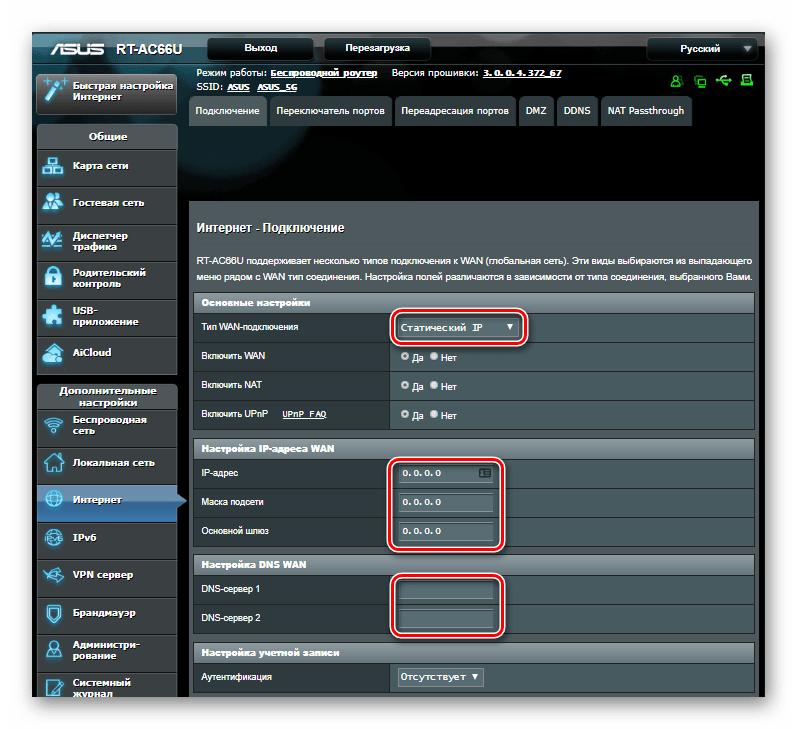Switch to the Переключатель портов tab
Viewport: 797px width, 729px height.
point(330,111)
